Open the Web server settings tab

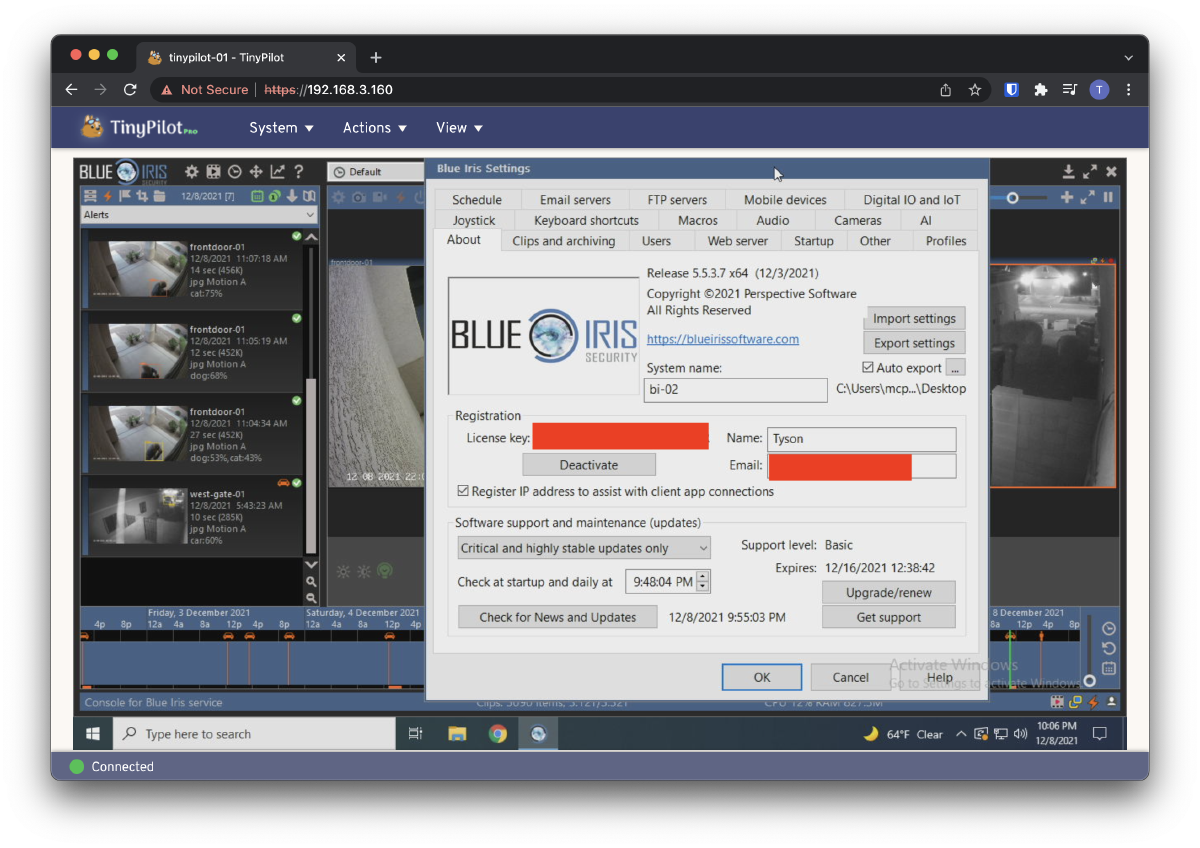[737, 240]
